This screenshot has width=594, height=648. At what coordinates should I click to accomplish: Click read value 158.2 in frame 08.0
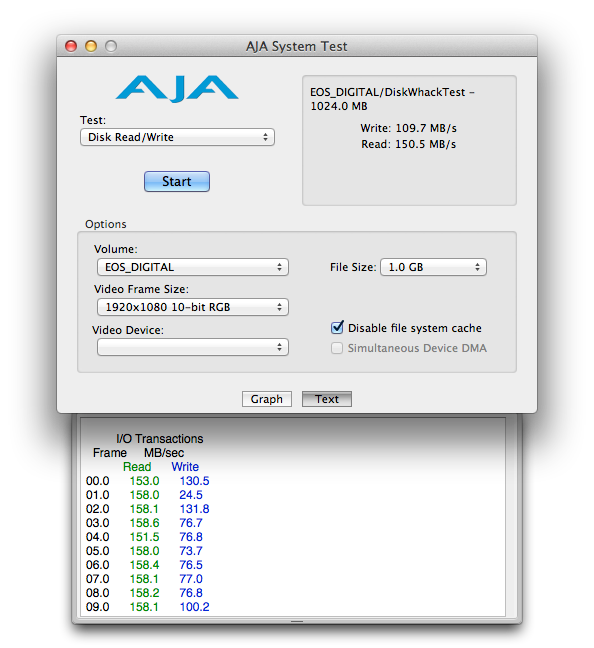(x=144, y=593)
